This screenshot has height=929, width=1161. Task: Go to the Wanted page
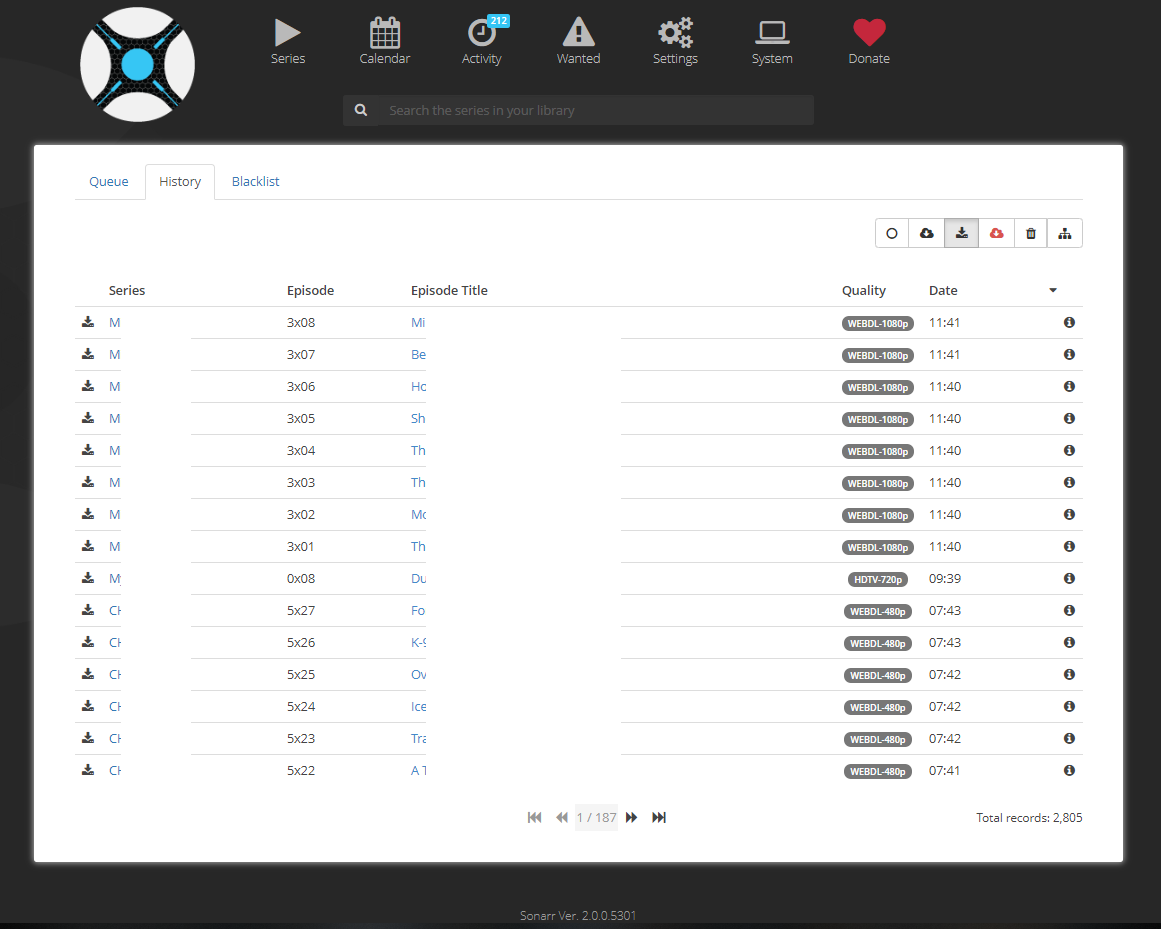578,41
